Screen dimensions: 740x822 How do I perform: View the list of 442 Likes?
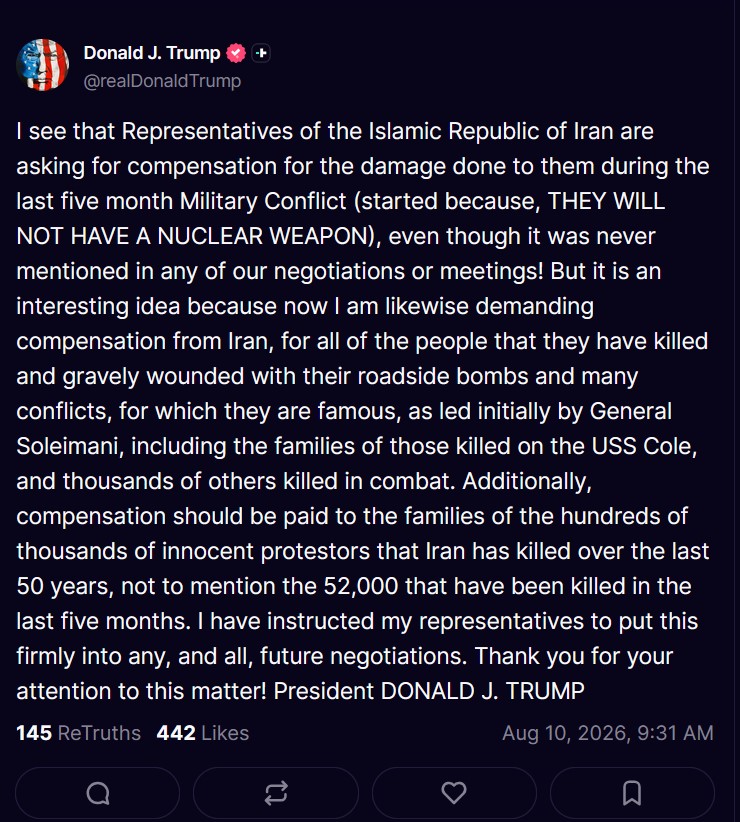pyautogui.click(x=203, y=733)
